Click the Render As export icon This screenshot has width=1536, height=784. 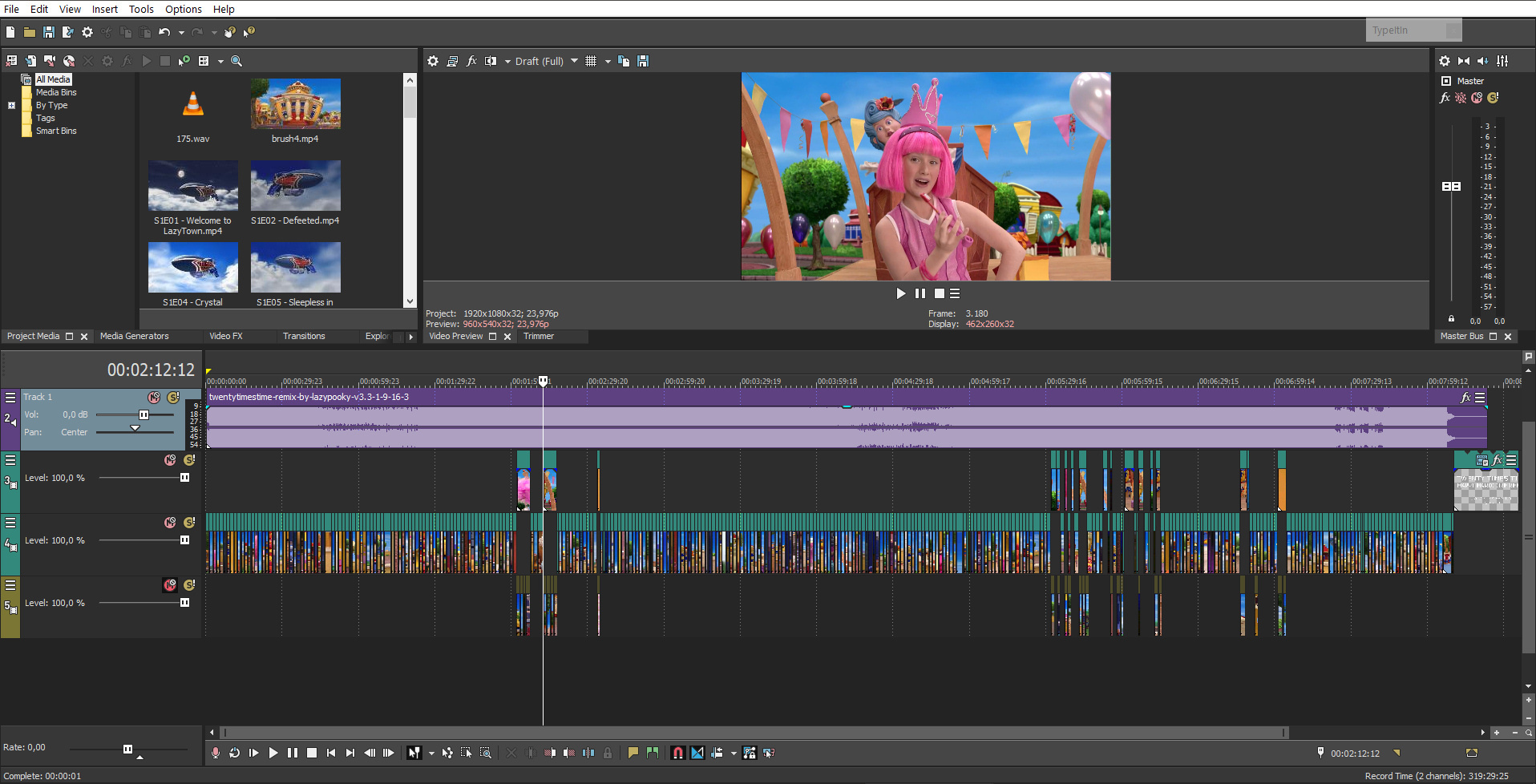[x=68, y=32]
